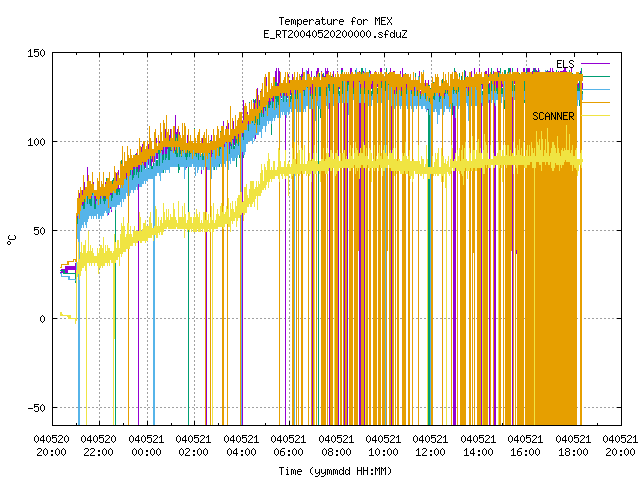
Task: Click the purple ELS legend line sample
Action: pos(596,64)
